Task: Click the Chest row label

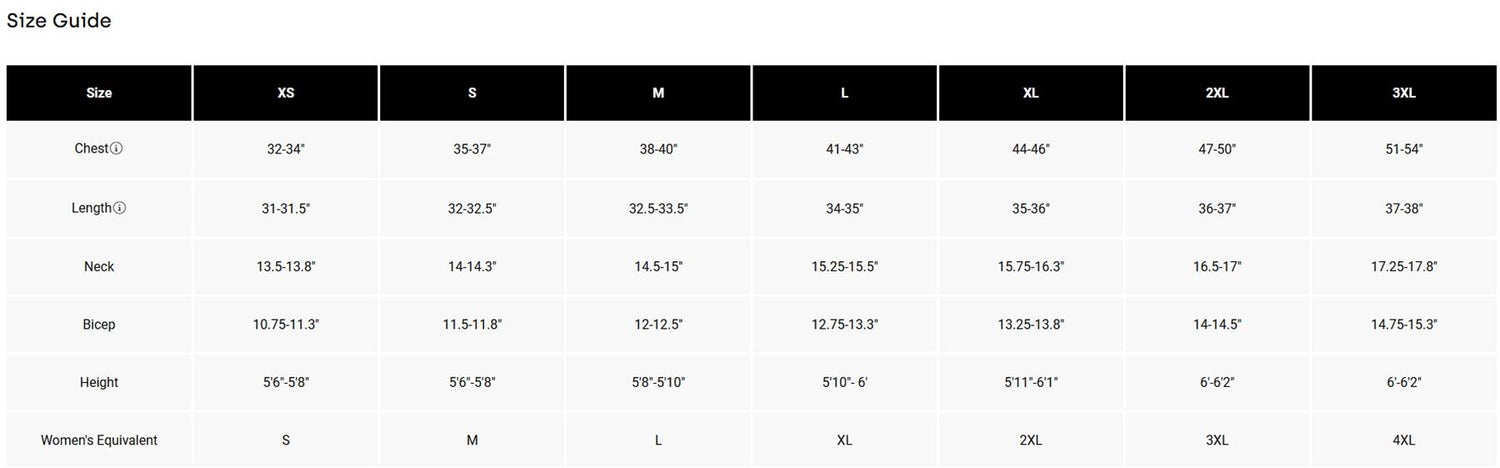Action: (x=91, y=149)
